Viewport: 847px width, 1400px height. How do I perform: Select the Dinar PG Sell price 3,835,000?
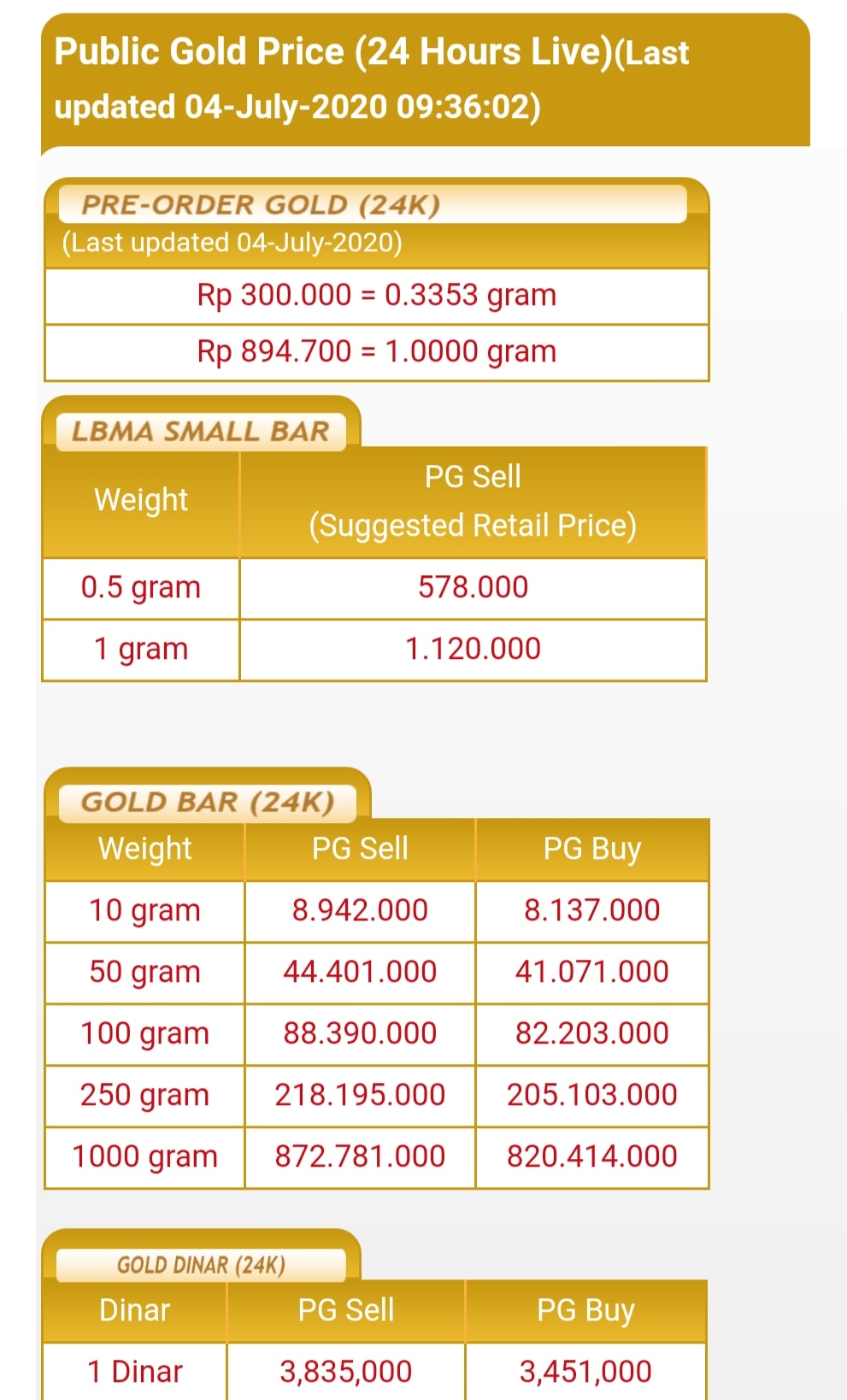346,1372
